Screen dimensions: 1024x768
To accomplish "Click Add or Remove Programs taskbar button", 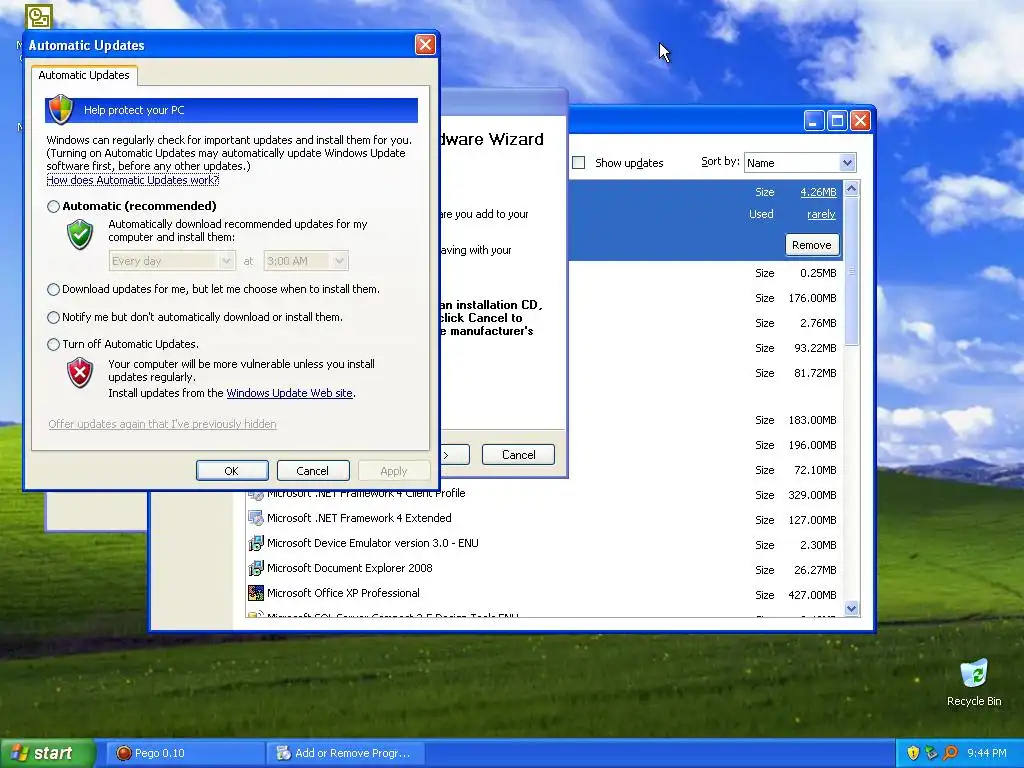I will [346, 753].
